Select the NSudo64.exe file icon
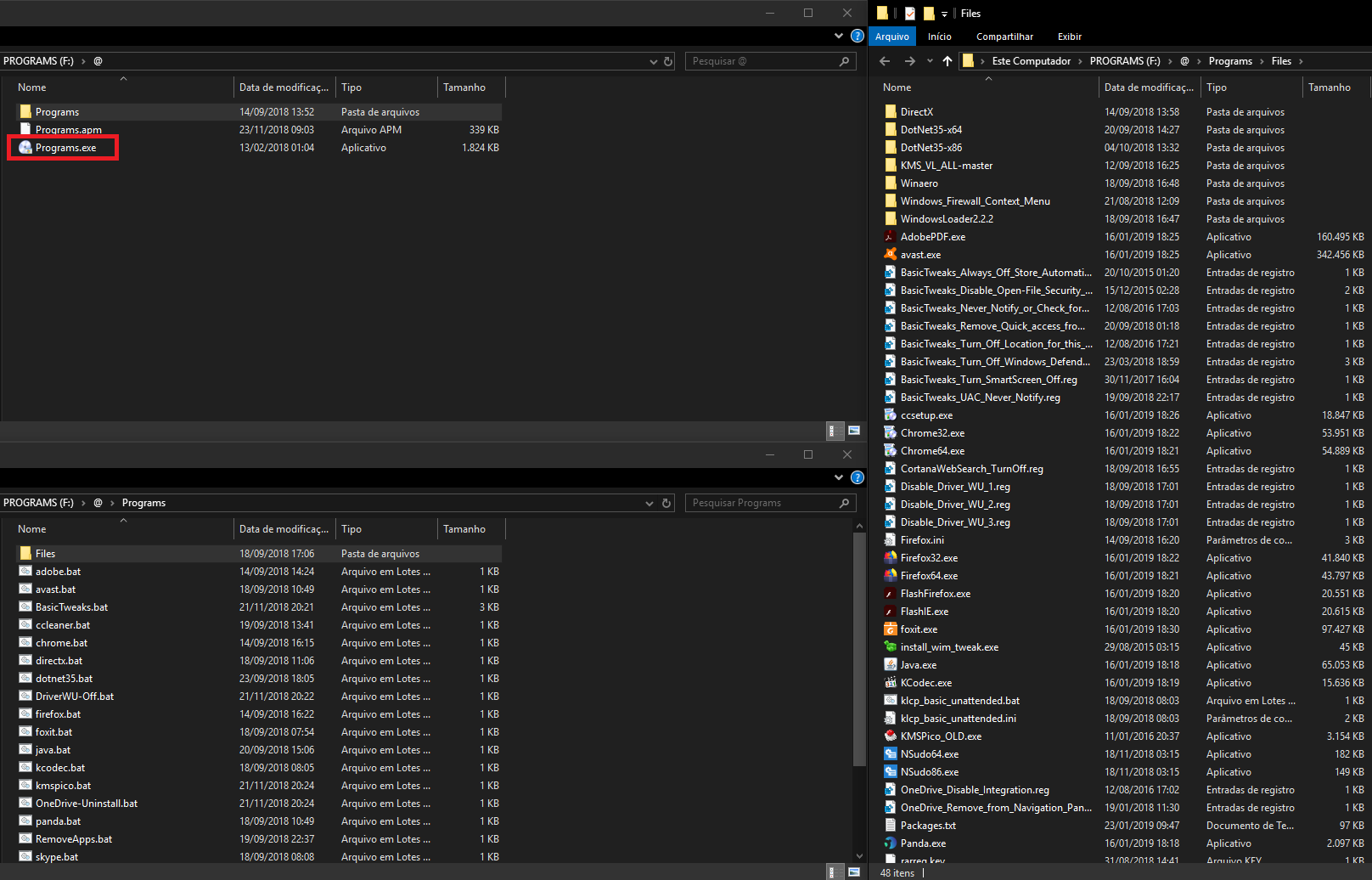The height and width of the screenshot is (880, 1372). click(x=890, y=754)
